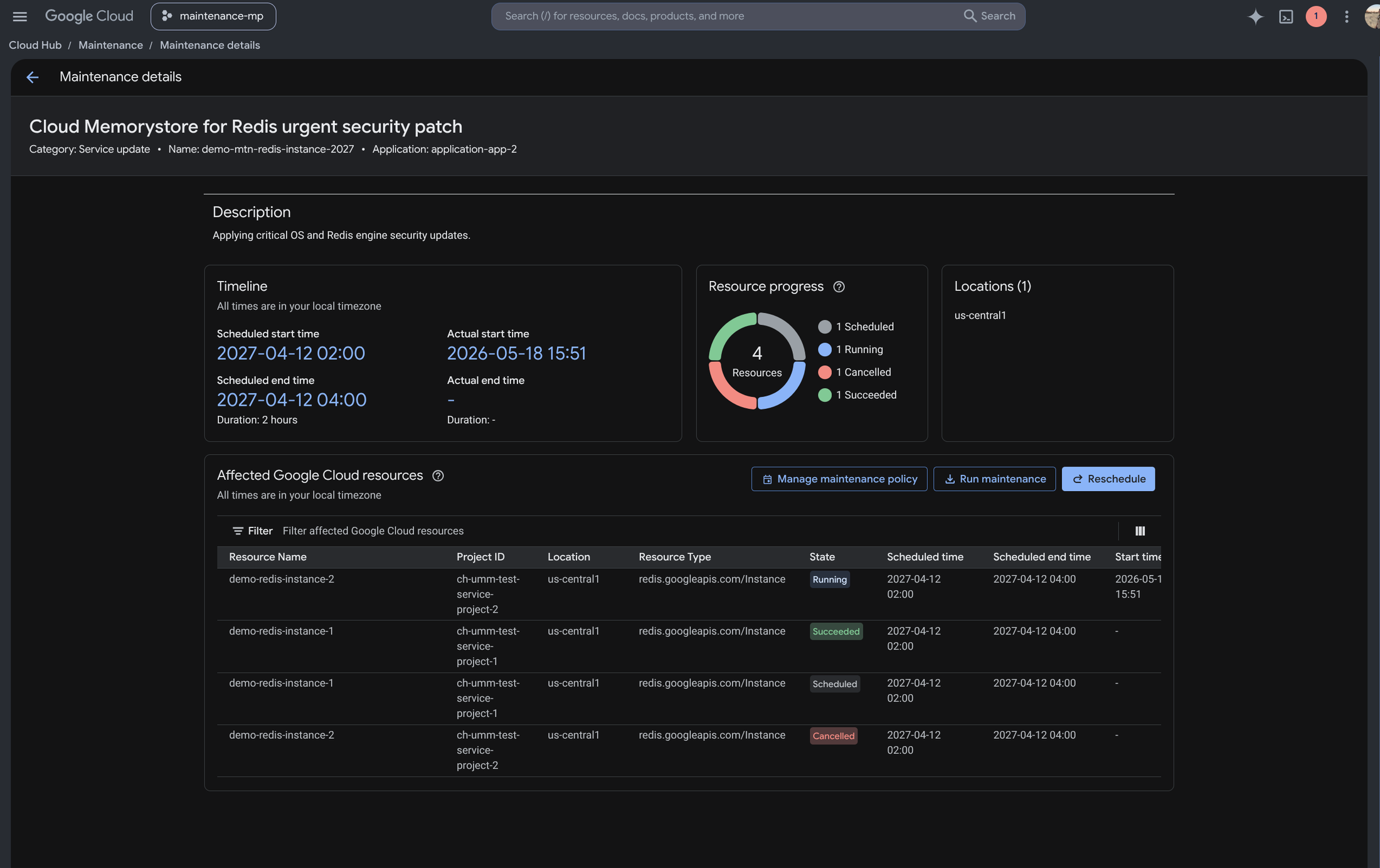Click the Duration: 2 hours text
Image resolution: width=1380 pixels, height=868 pixels.
(x=257, y=420)
